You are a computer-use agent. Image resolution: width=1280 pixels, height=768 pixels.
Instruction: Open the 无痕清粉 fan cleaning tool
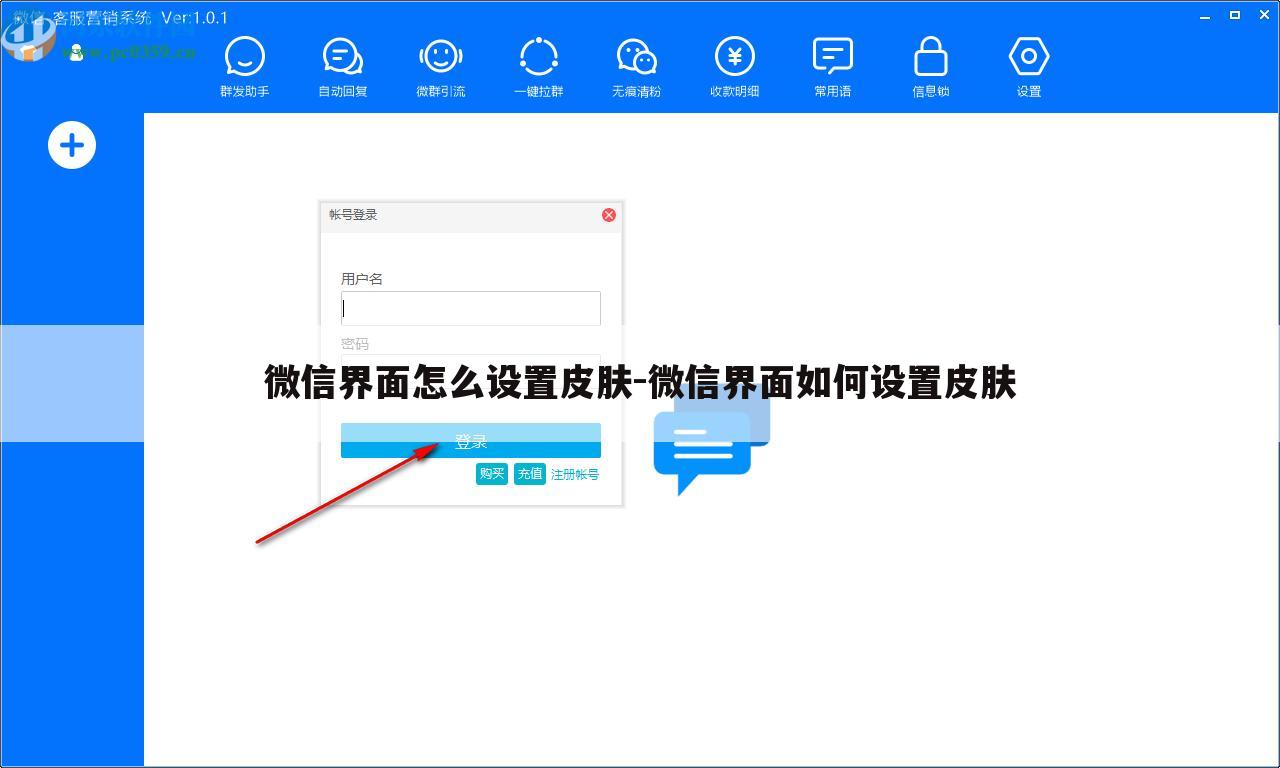[637, 67]
